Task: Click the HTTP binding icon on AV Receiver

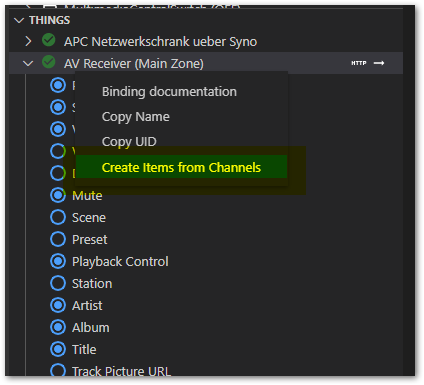Action: coord(359,63)
